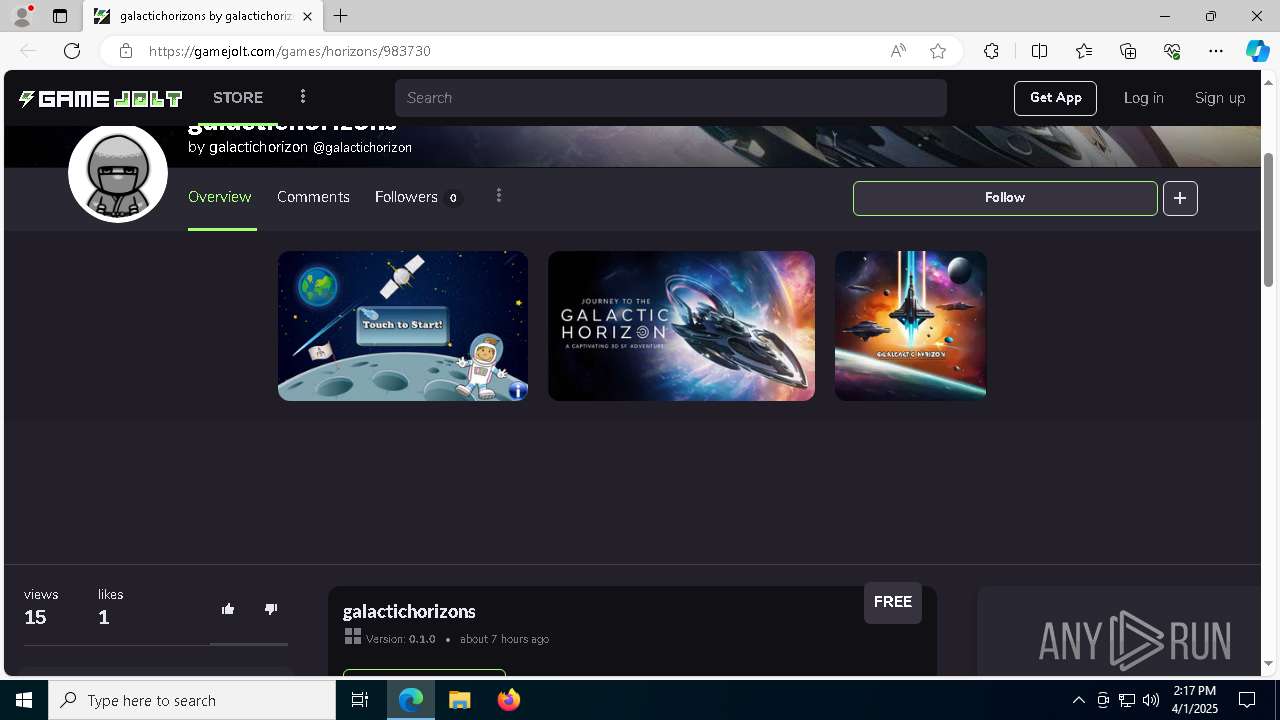The height and width of the screenshot is (720, 1280).
Task: Click the Search input field
Action: (x=670, y=98)
